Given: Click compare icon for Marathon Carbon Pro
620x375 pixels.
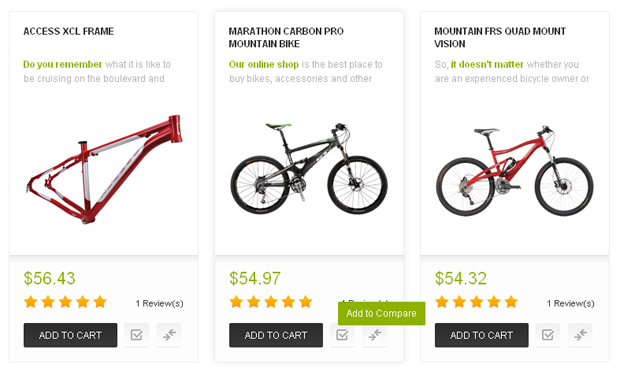Looking at the screenshot, I should [x=374, y=335].
